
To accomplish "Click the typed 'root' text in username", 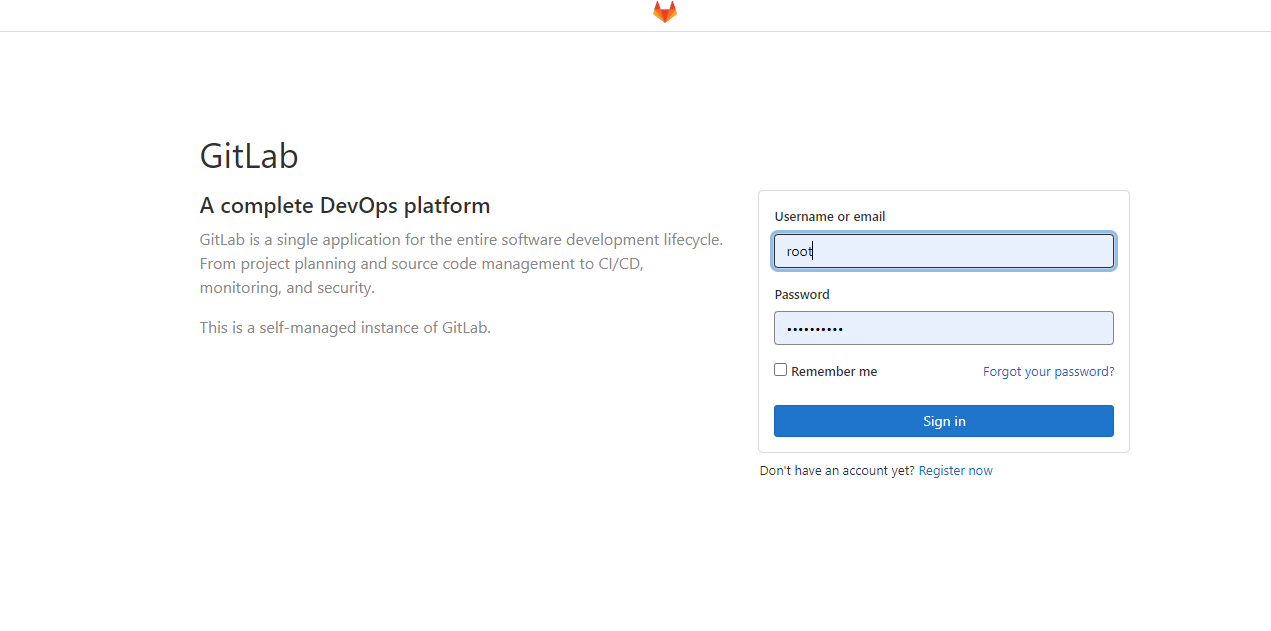I will (799, 252).
